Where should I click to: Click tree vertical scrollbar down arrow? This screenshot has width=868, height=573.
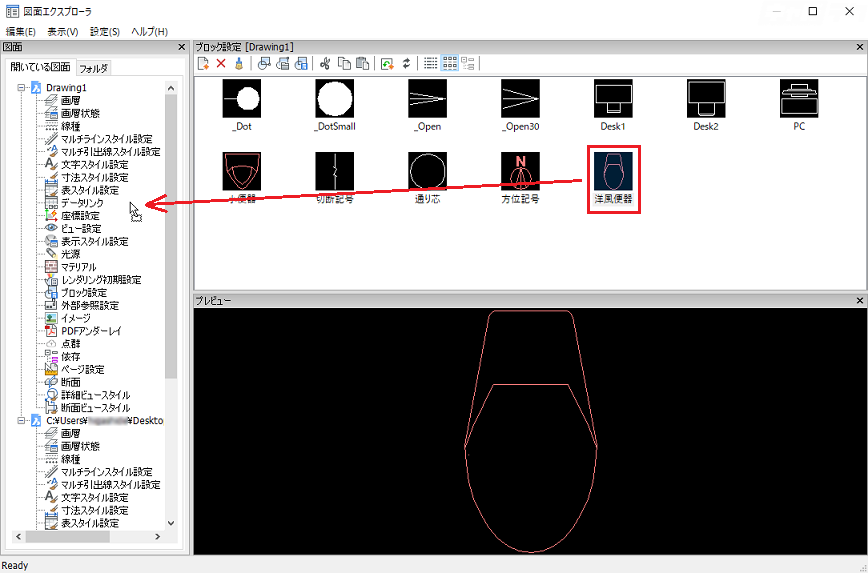click(171, 523)
